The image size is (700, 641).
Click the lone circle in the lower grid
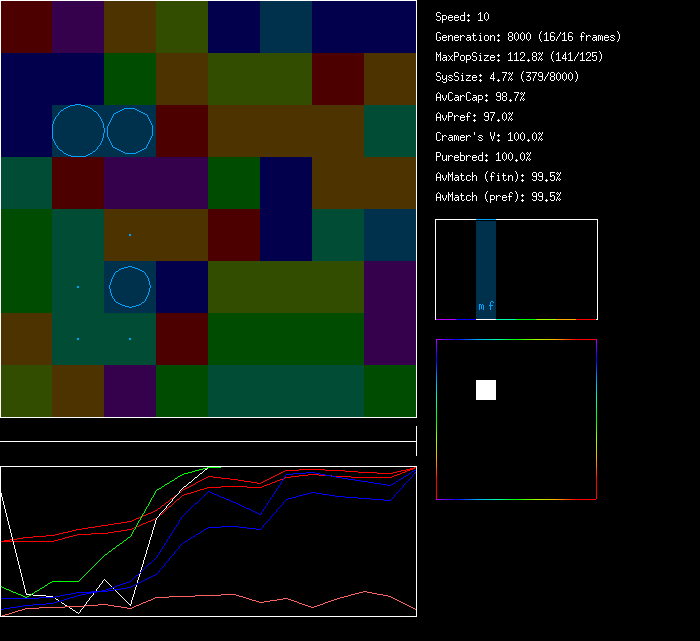pyautogui.click(x=130, y=287)
